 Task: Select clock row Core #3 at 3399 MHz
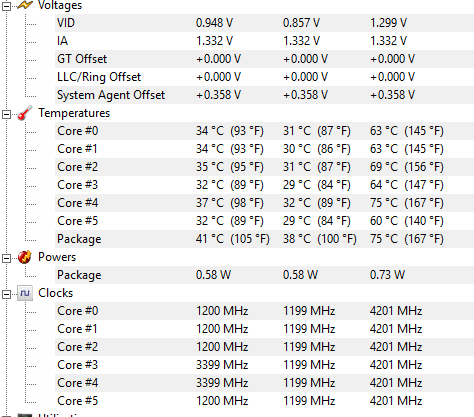tap(264, 365)
